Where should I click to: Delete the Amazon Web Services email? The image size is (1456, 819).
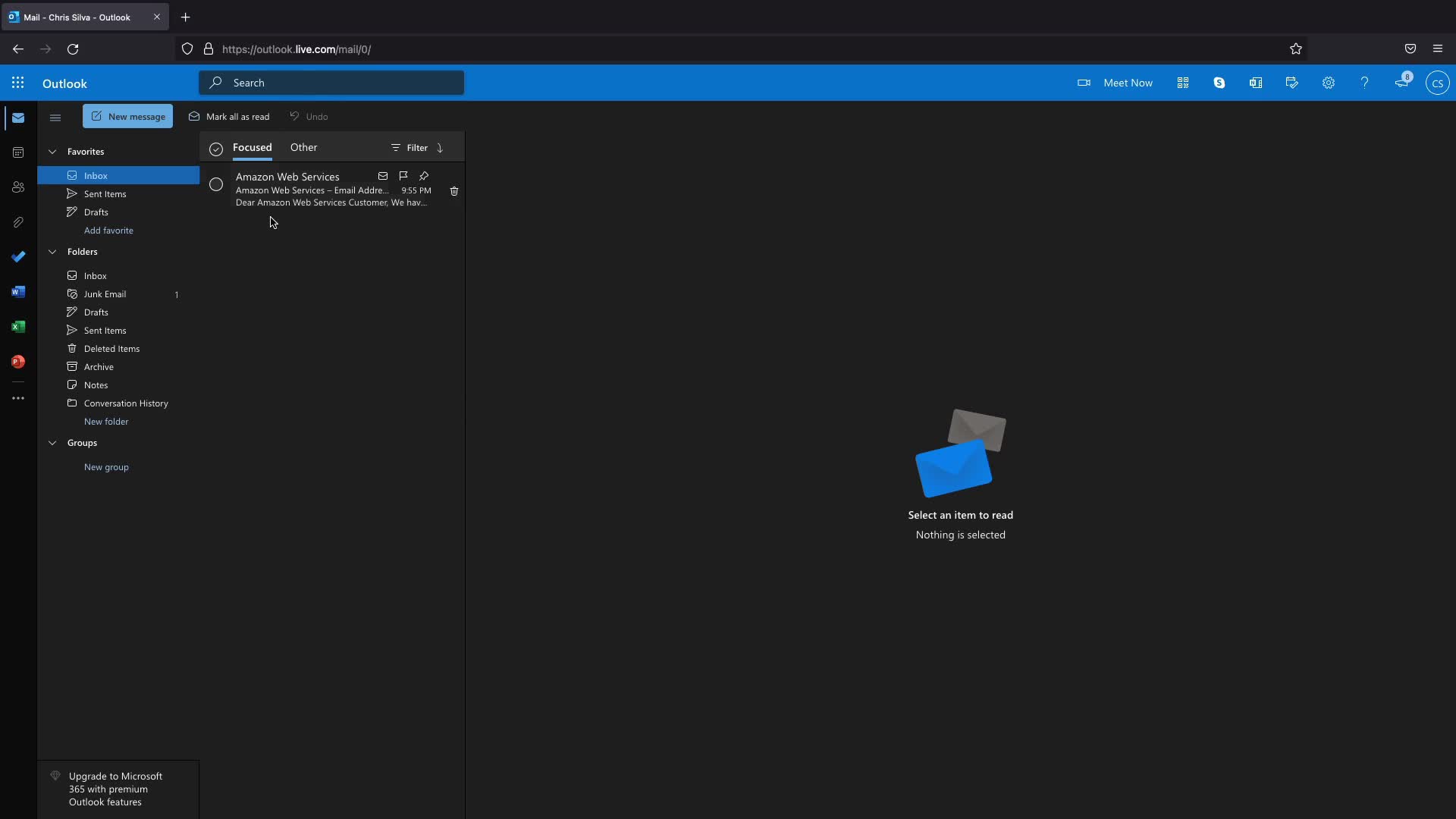tap(454, 191)
